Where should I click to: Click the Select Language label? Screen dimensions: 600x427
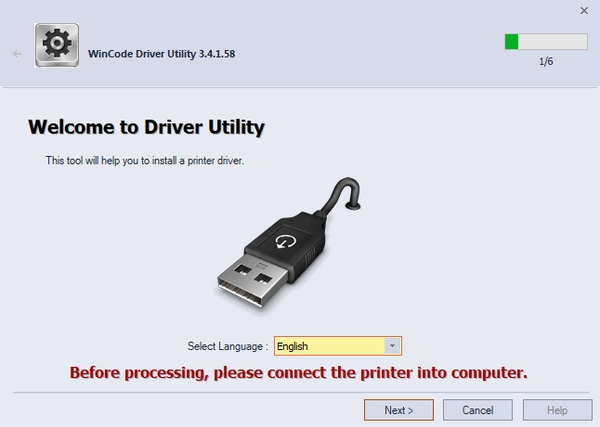(x=228, y=346)
